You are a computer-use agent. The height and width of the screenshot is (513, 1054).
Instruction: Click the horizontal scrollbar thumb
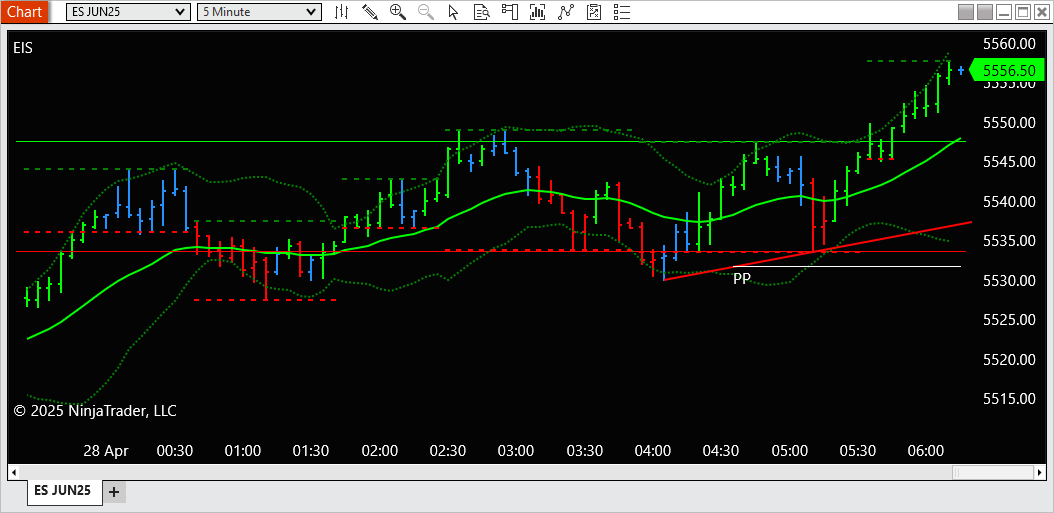tap(994, 472)
